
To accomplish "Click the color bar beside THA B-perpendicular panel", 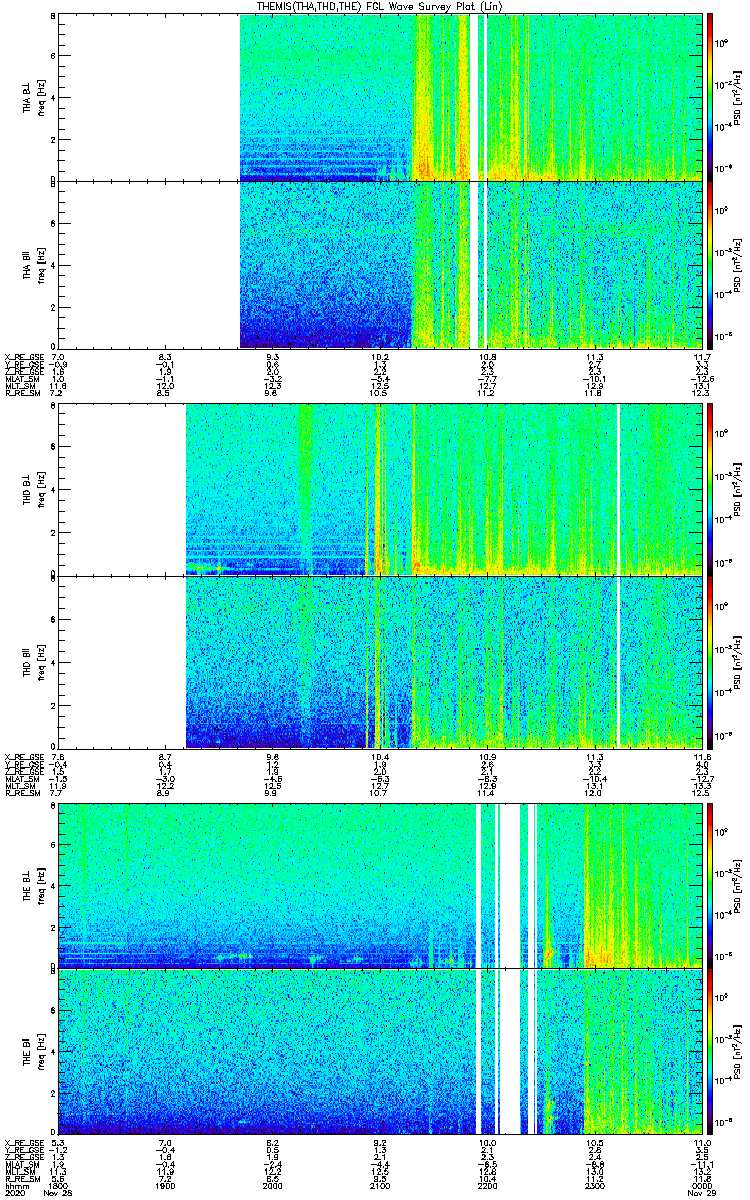I will [x=709, y=96].
